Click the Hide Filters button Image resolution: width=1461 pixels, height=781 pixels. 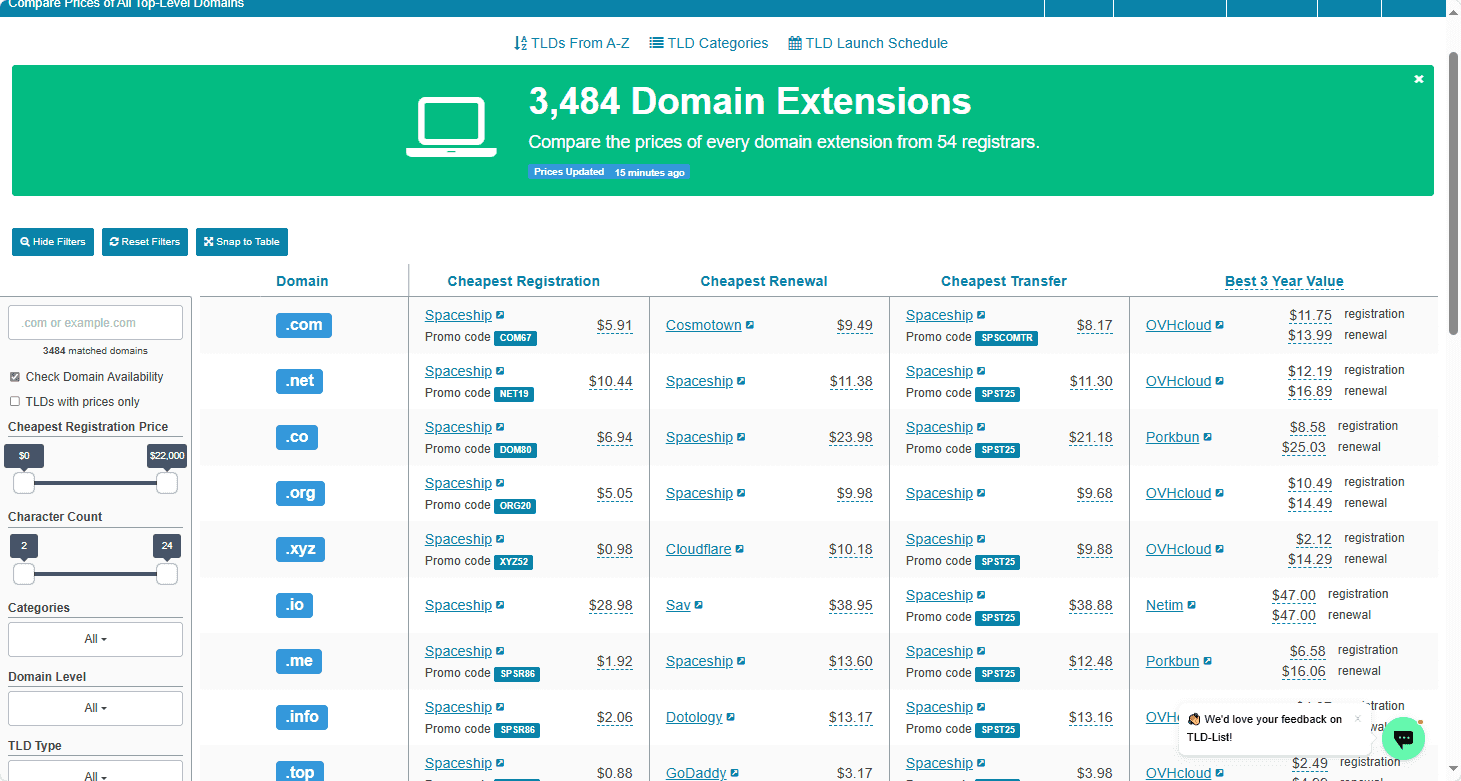click(53, 242)
